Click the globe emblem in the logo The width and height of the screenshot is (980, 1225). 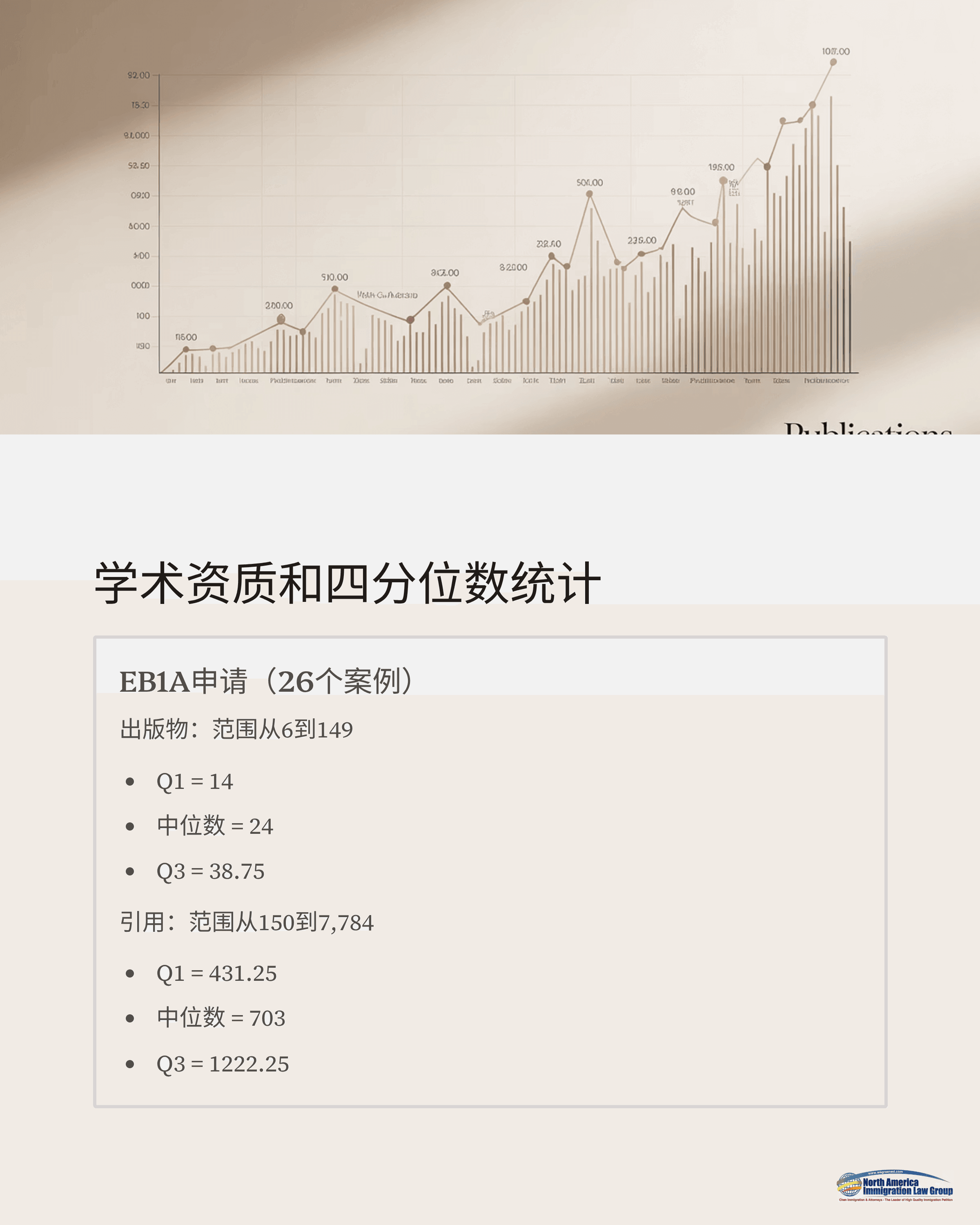[x=849, y=1185]
